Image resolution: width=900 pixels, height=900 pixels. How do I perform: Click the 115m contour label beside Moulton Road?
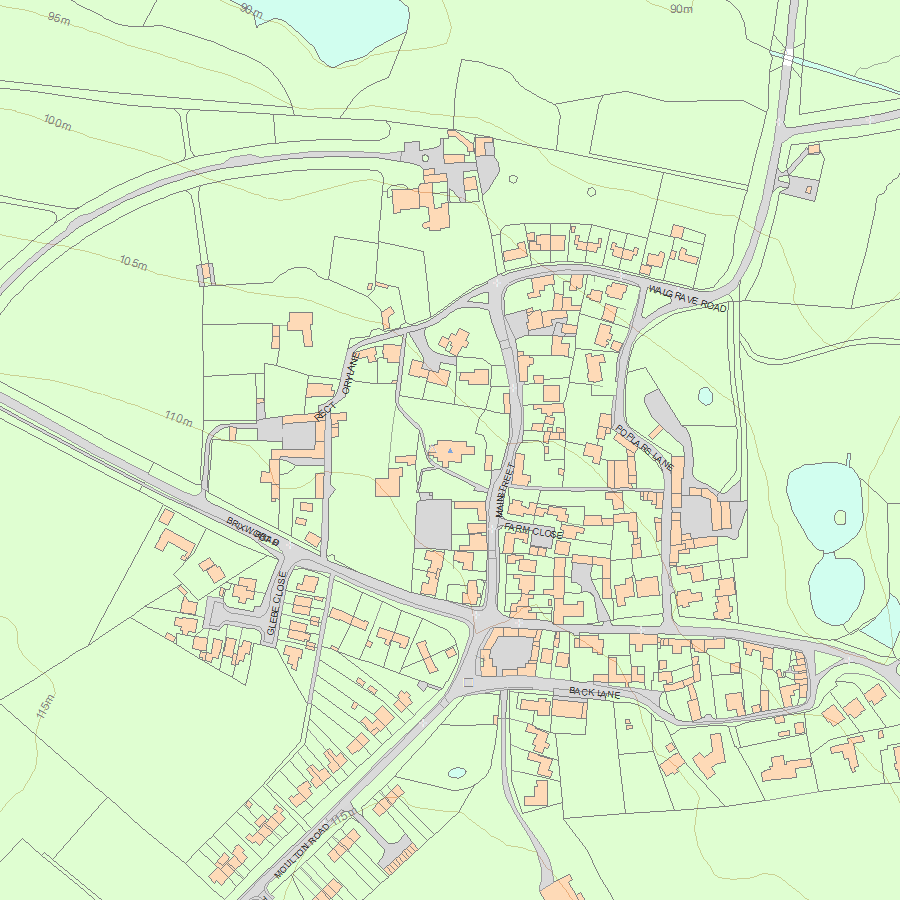[x=346, y=816]
